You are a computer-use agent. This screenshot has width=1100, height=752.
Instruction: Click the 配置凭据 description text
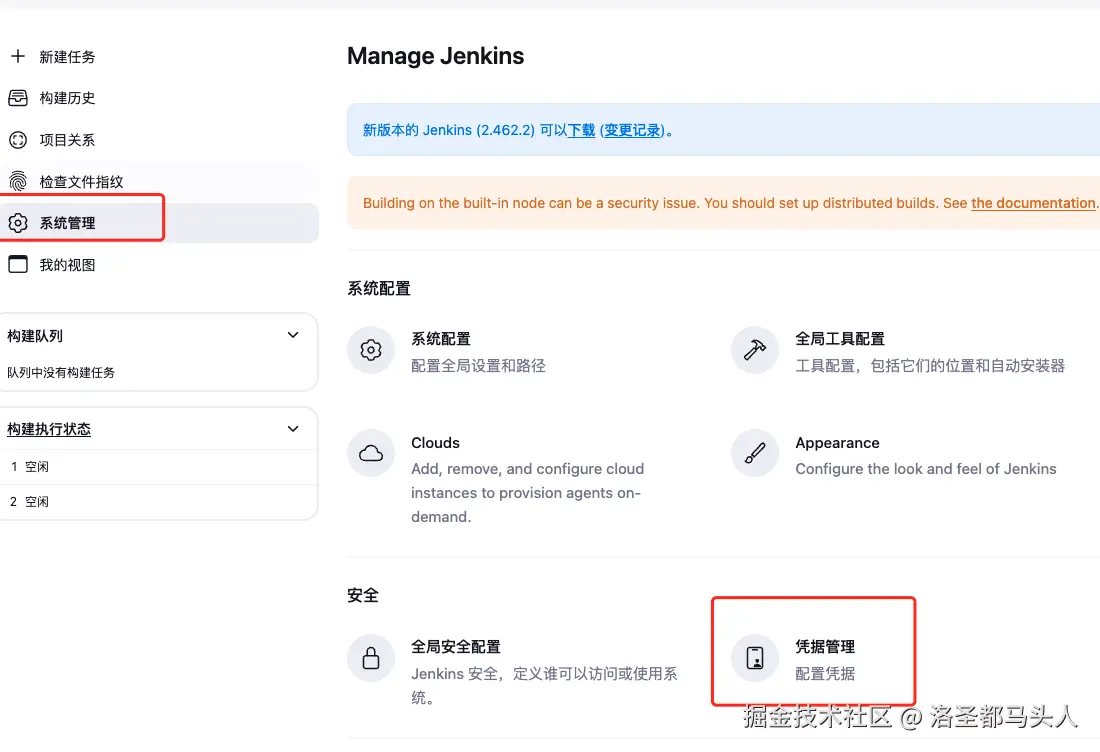[x=825, y=673]
